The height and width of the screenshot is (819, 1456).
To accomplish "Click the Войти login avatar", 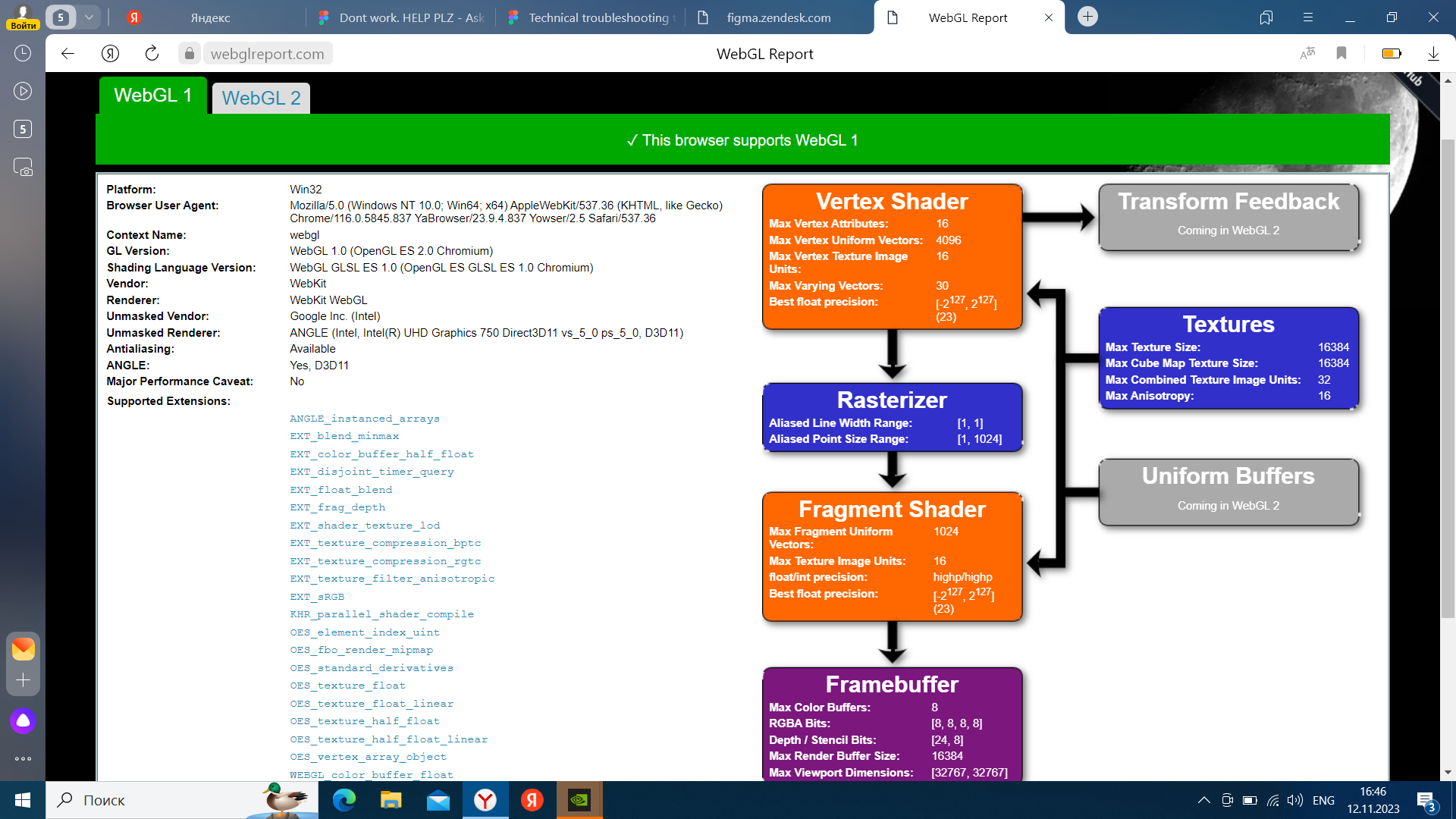I will (x=23, y=17).
